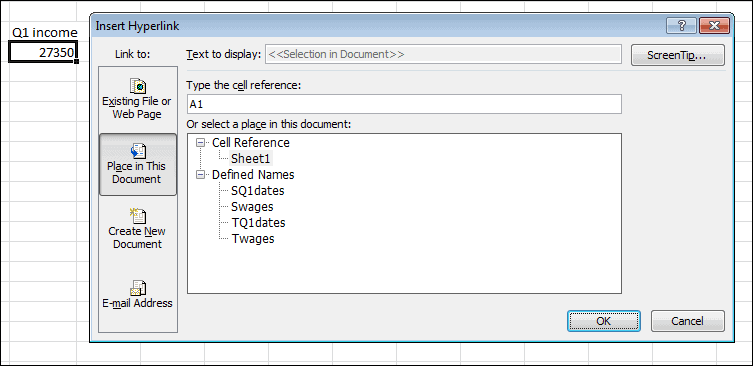The width and height of the screenshot is (753, 366).
Task: Open the dialog Help question mark button
Action: coord(681,26)
